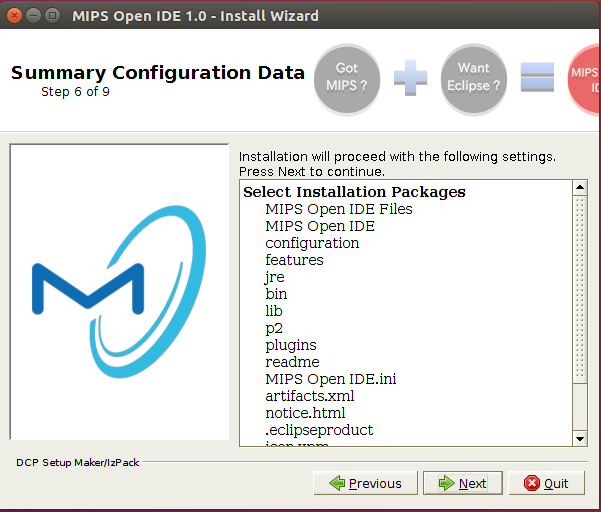Go back with the Previous button
This screenshot has height=512, width=601.
pyautogui.click(x=366, y=483)
